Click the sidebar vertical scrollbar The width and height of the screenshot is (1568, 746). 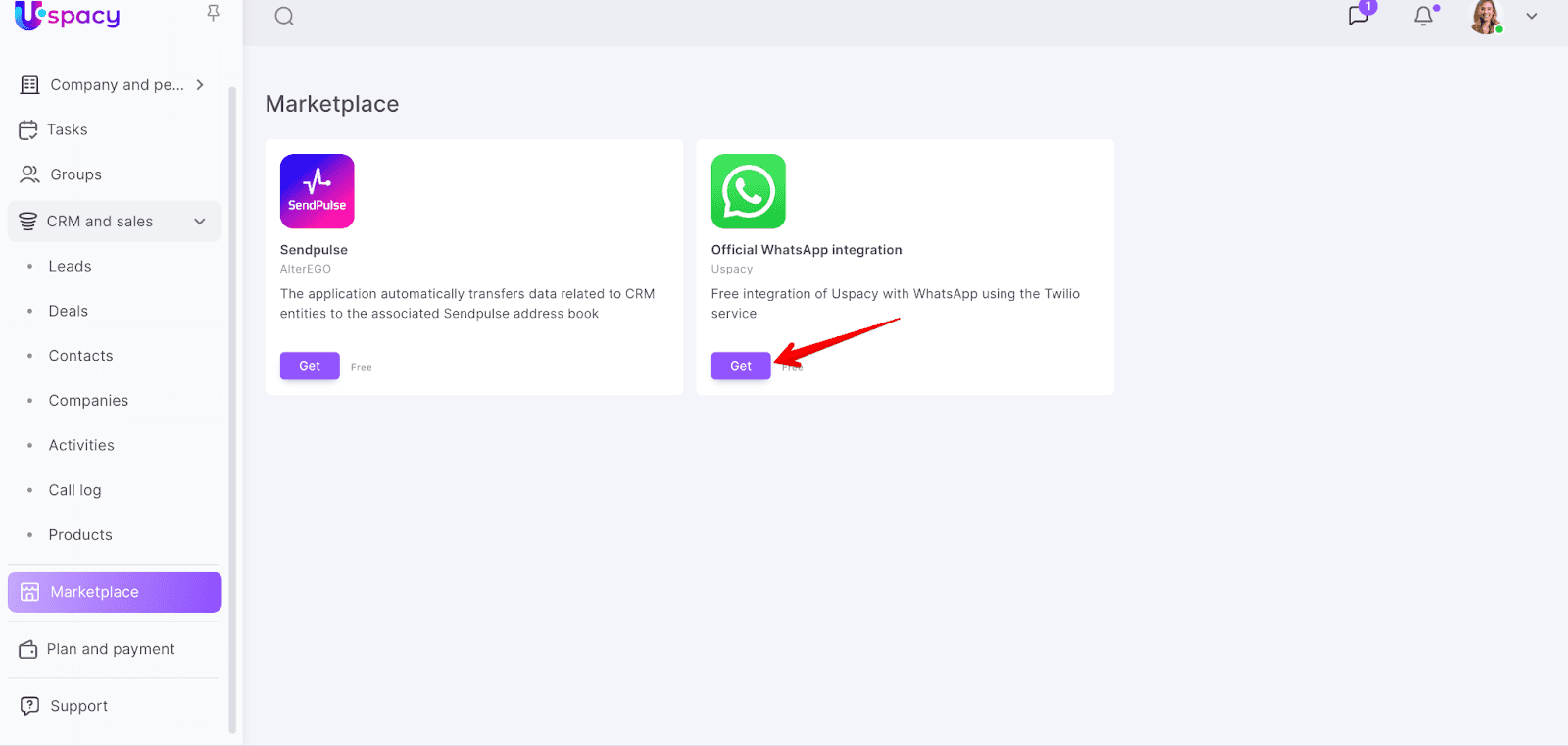(x=232, y=410)
